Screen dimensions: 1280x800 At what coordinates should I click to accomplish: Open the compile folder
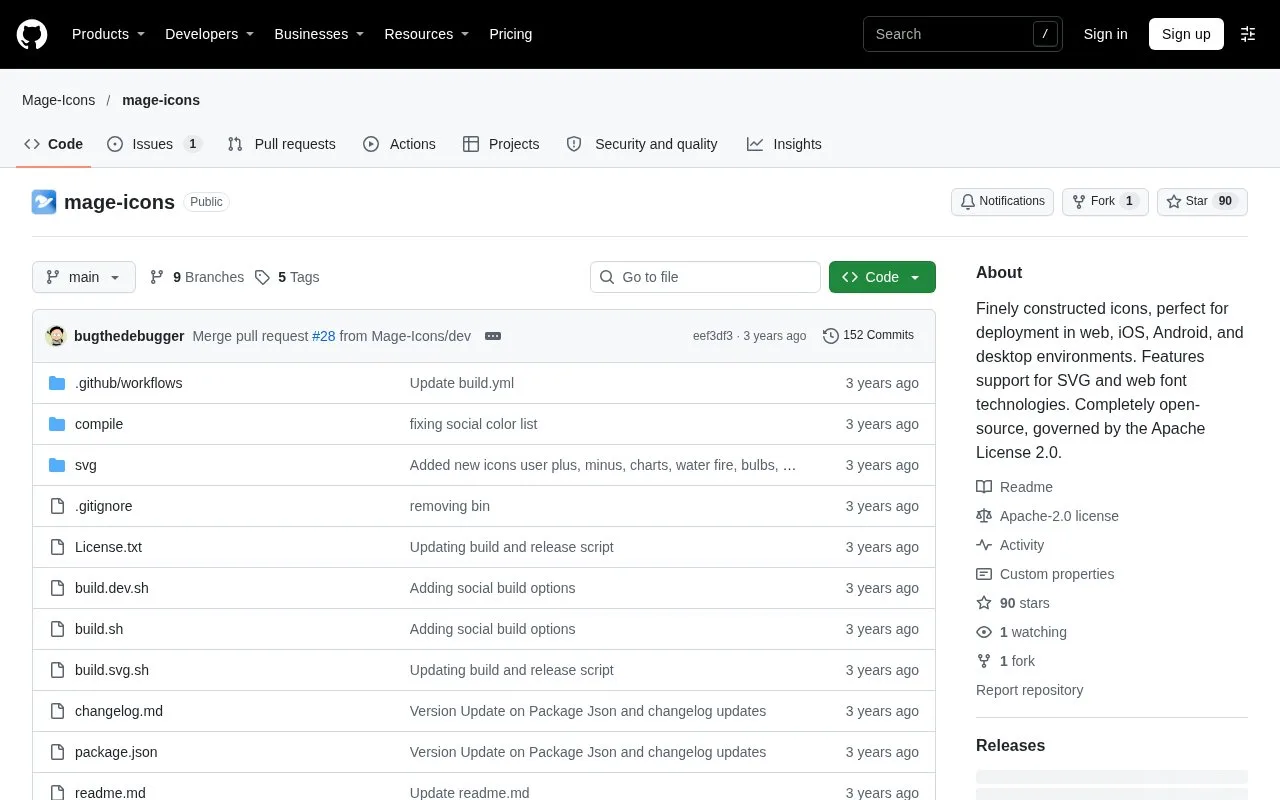pyautogui.click(x=99, y=424)
